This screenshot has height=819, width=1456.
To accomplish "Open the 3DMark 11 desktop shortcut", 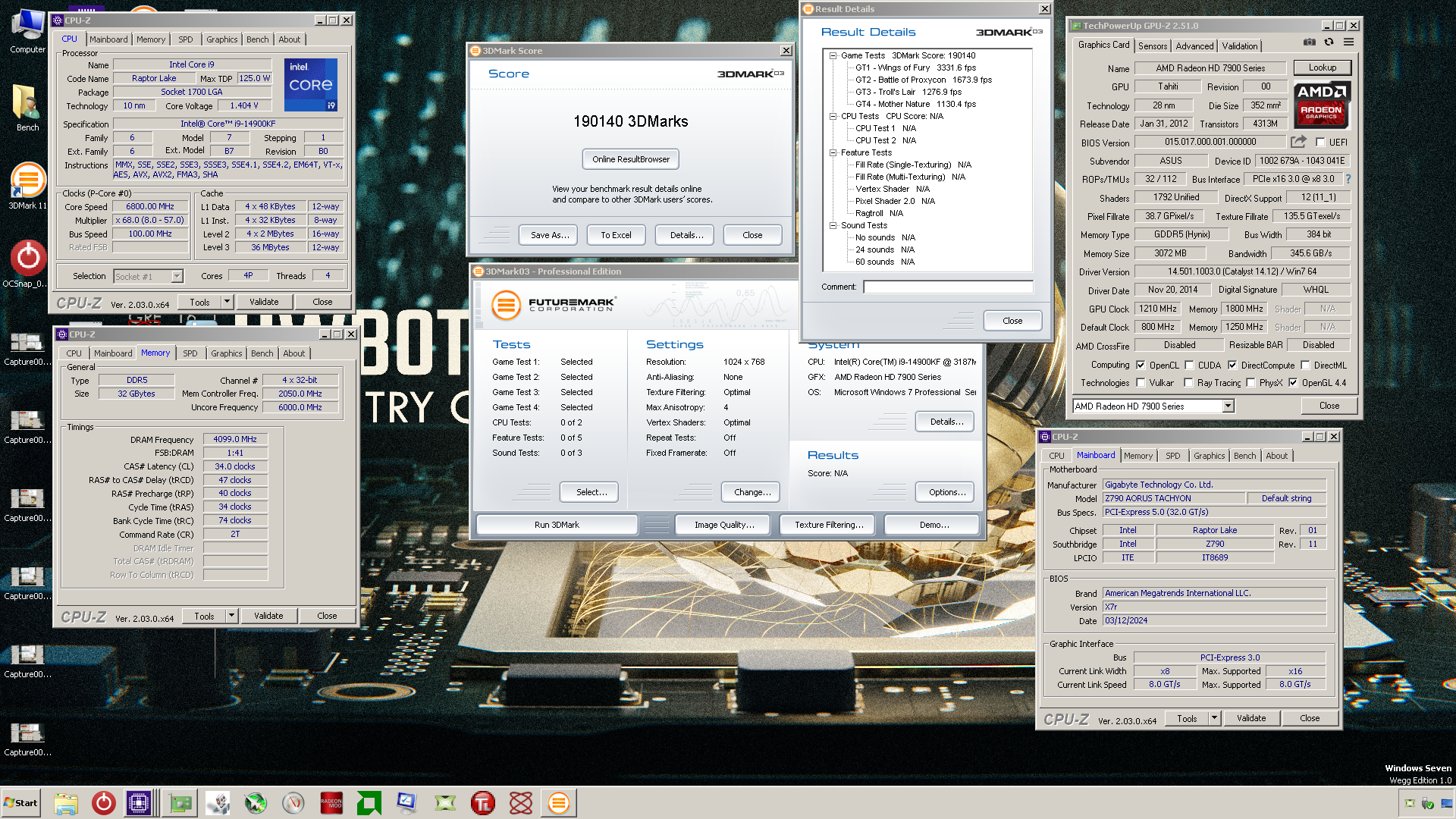I will [x=27, y=186].
